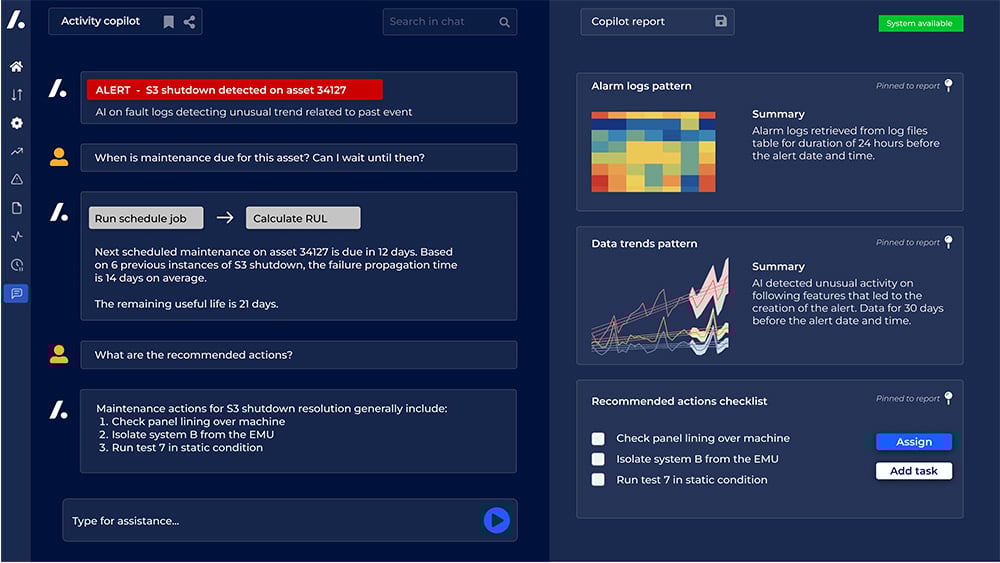Open the alerts warning triangle icon
This screenshot has height=563, width=1000.
coord(16,180)
